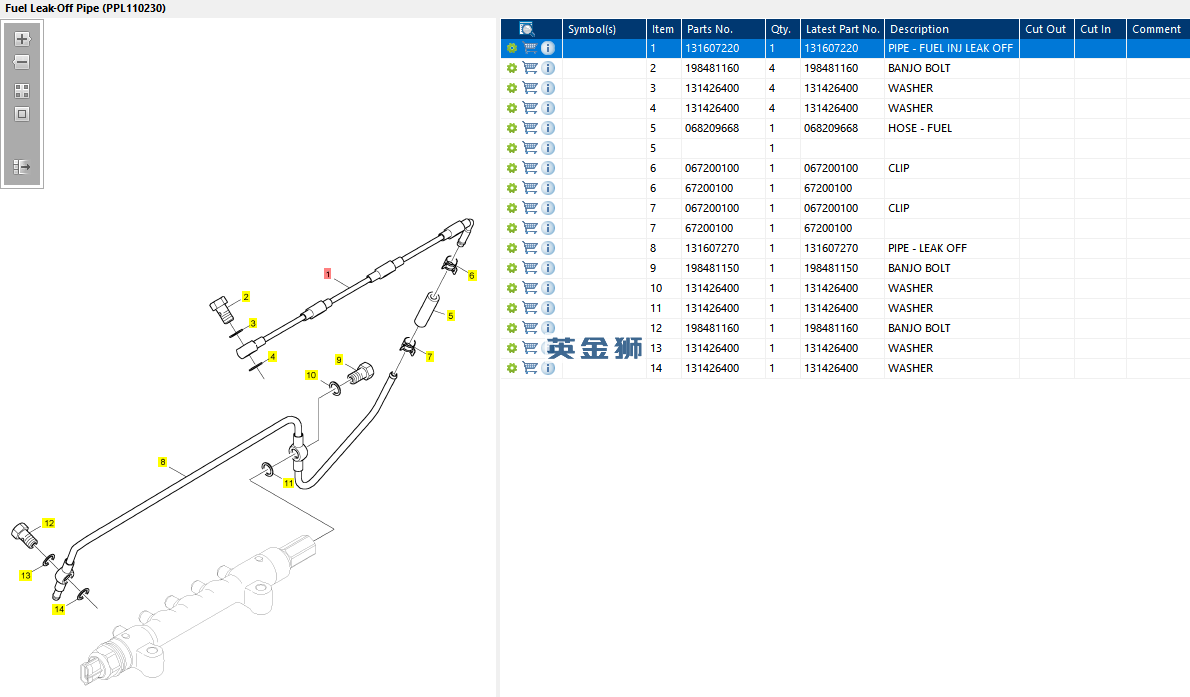The height and width of the screenshot is (697, 1190).
Task: Add item 9 BANJO BOLT to cart
Action: tap(530, 268)
